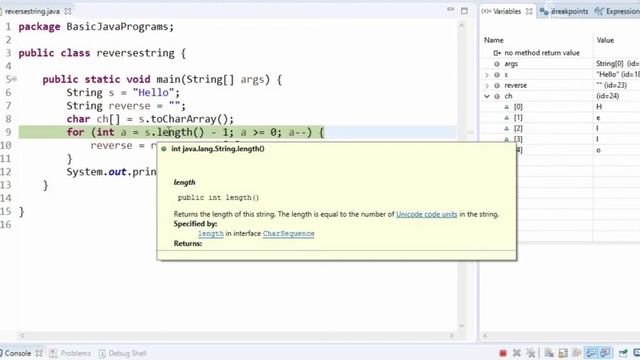Close the reversestring.java editor tab
This screenshot has height=360, width=640.
click(x=68, y=11)
